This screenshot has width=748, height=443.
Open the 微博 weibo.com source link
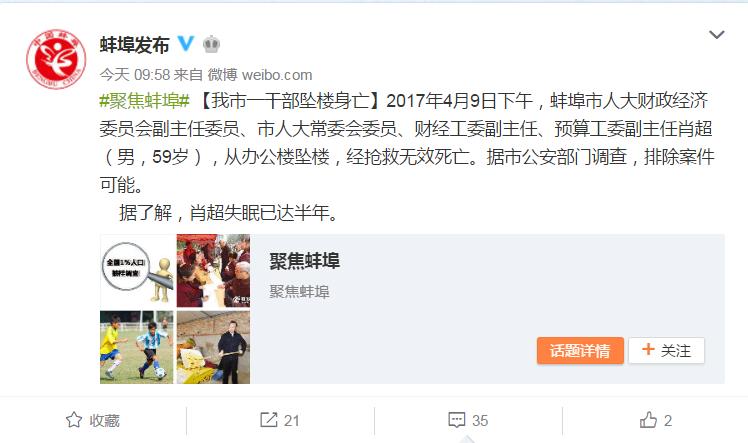pyautogui.click(x=260, y=75)
